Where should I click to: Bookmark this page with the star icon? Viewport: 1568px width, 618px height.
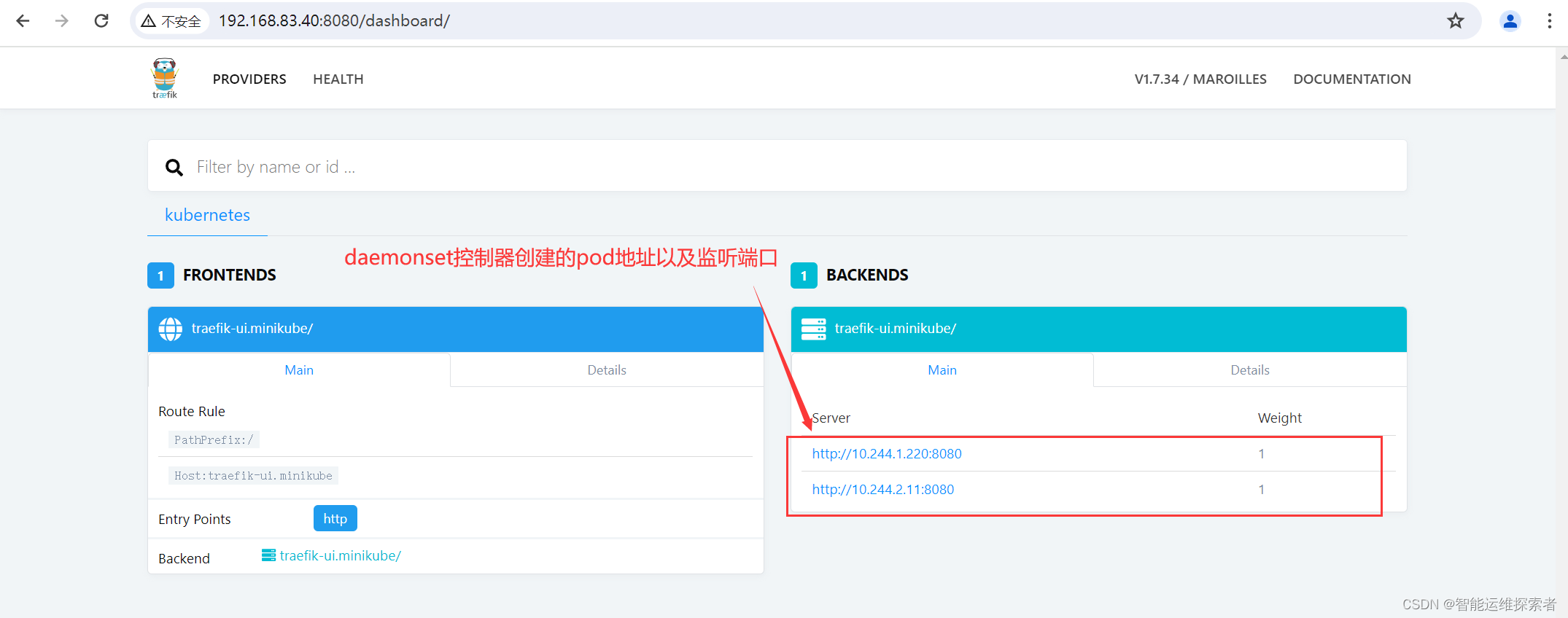point(1456,21)
